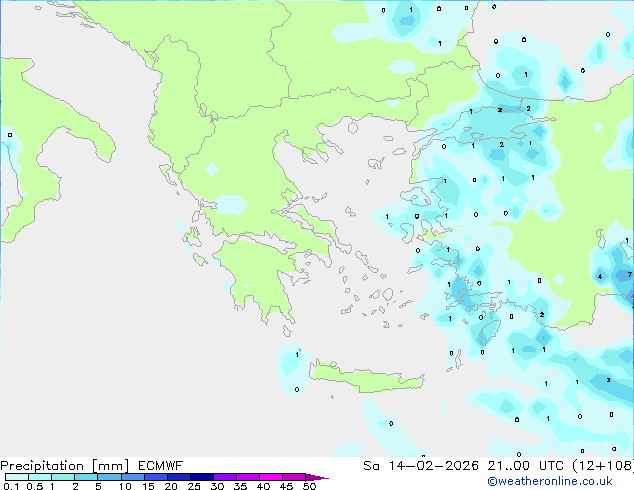The height and width of the screenshot is (490, 634).
Task: Click the precipitation value 4 near right edge
Action: [x=600, y=277]
